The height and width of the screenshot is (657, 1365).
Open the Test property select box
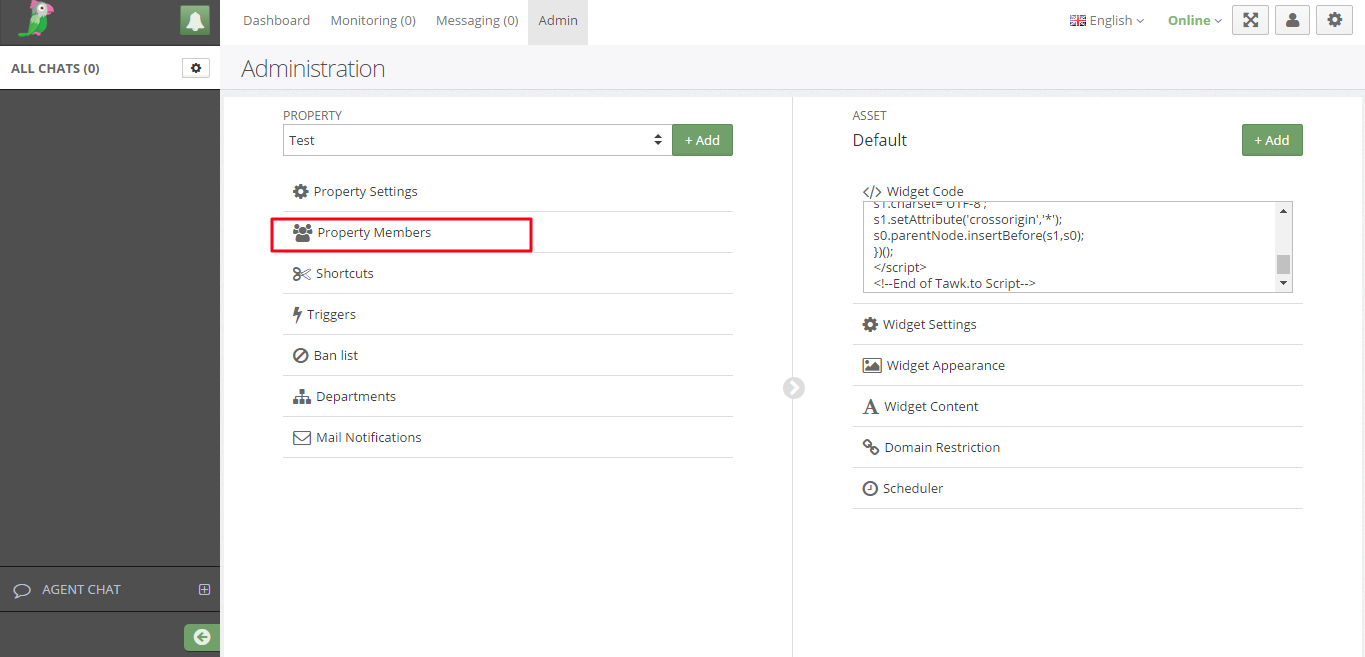pos(477,140)
